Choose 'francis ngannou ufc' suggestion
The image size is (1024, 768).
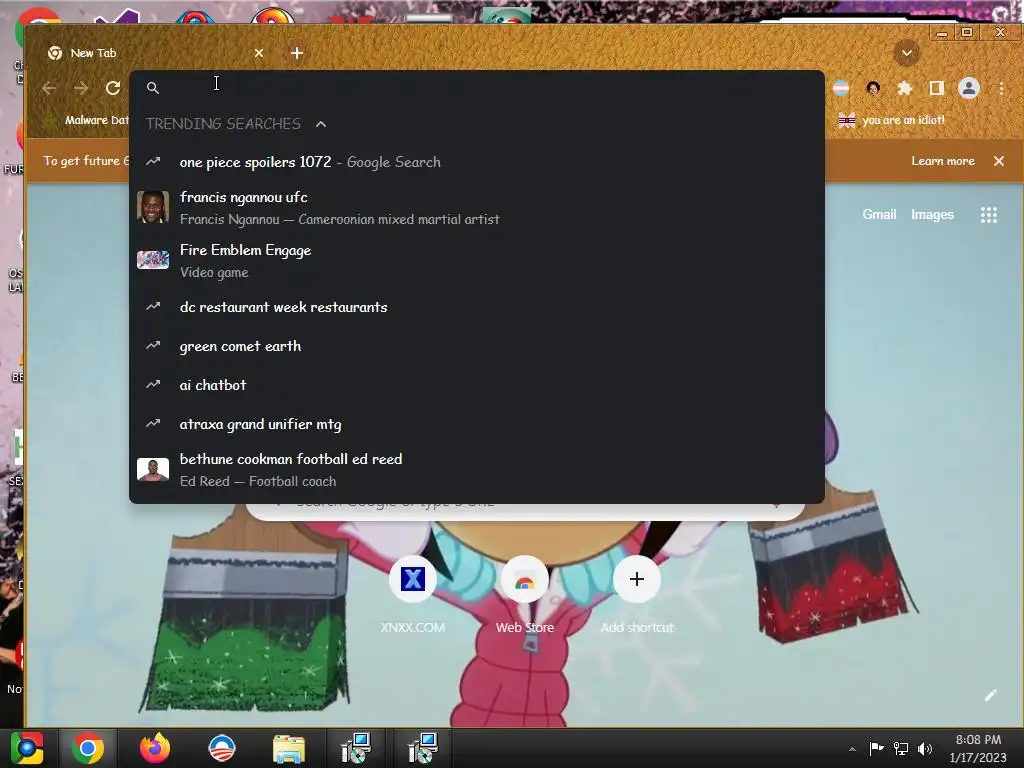click(477, 208)
